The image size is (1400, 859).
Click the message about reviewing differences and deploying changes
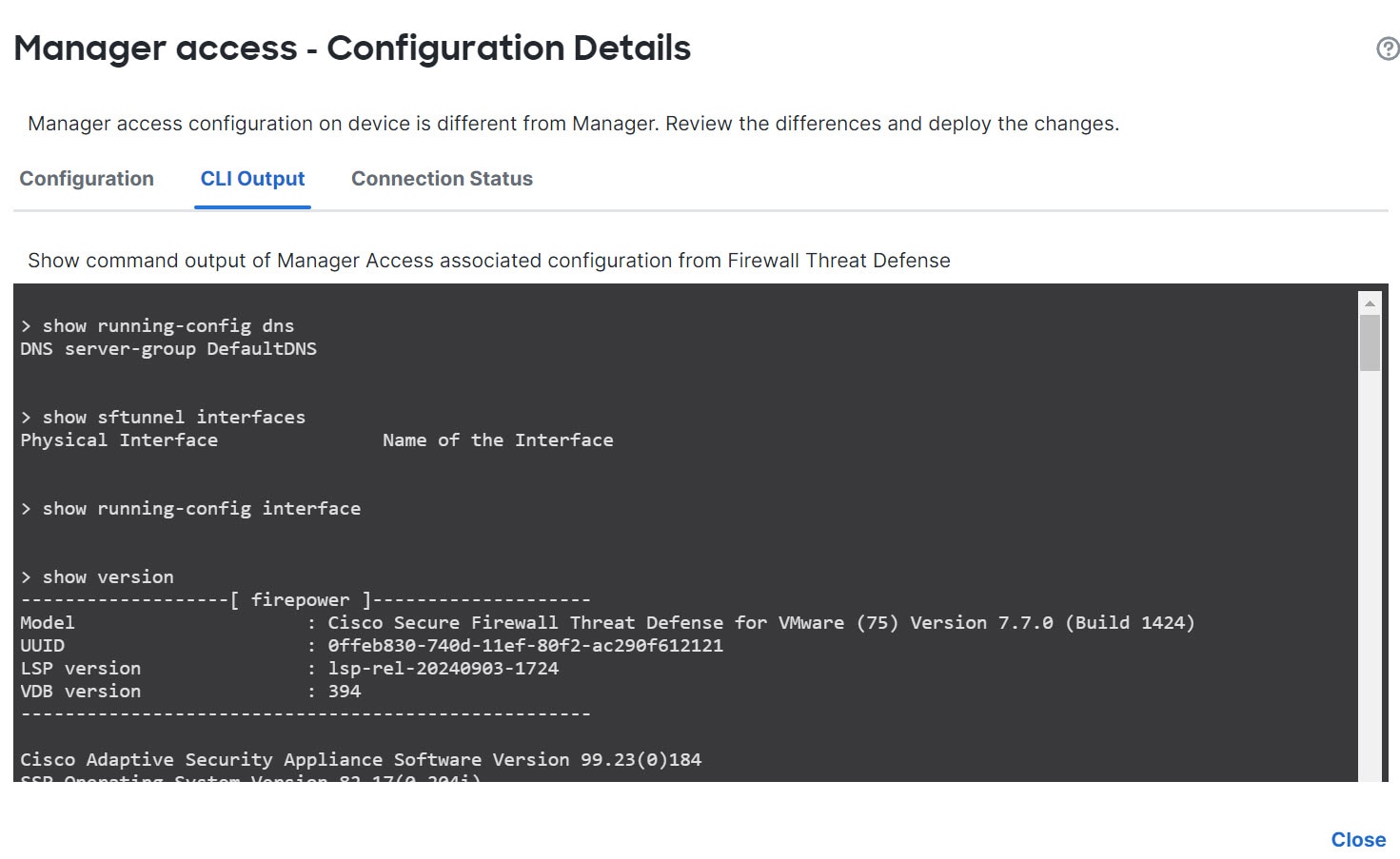click(x=573, y=124)
